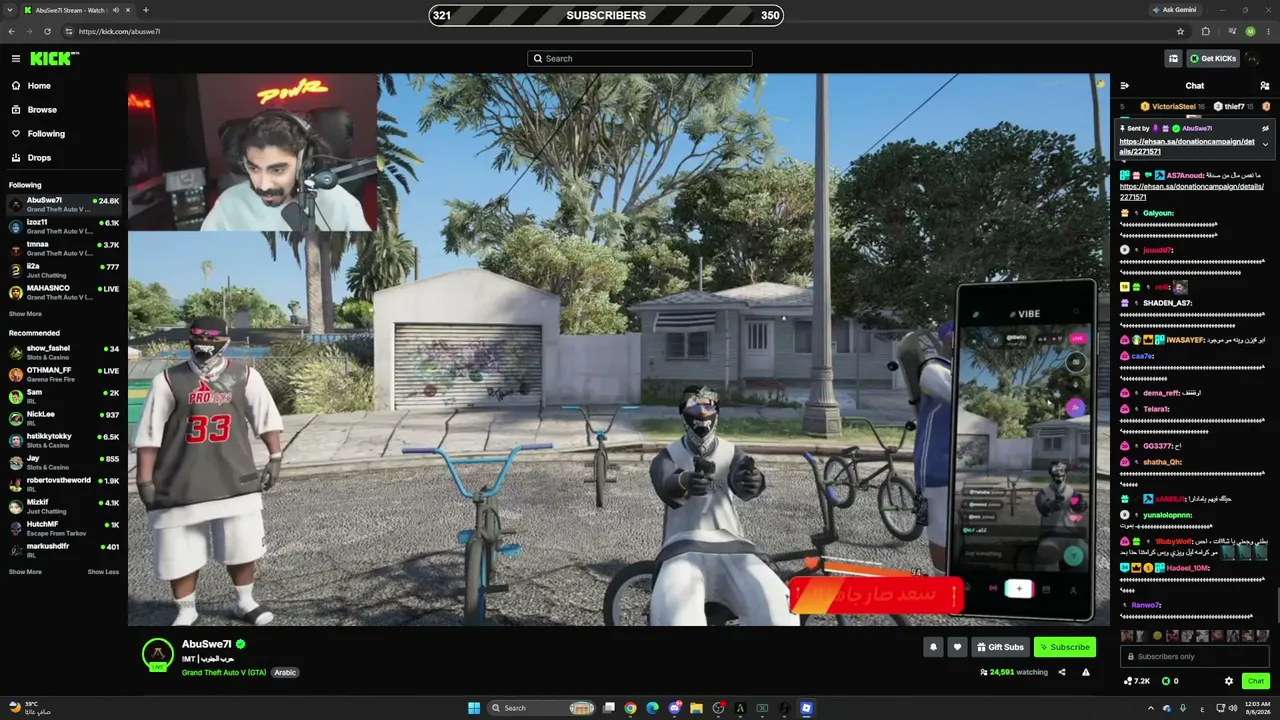Click the Gift Subs button
Viewport: 1280px width, 720px height.
(x=1000, y=647)
